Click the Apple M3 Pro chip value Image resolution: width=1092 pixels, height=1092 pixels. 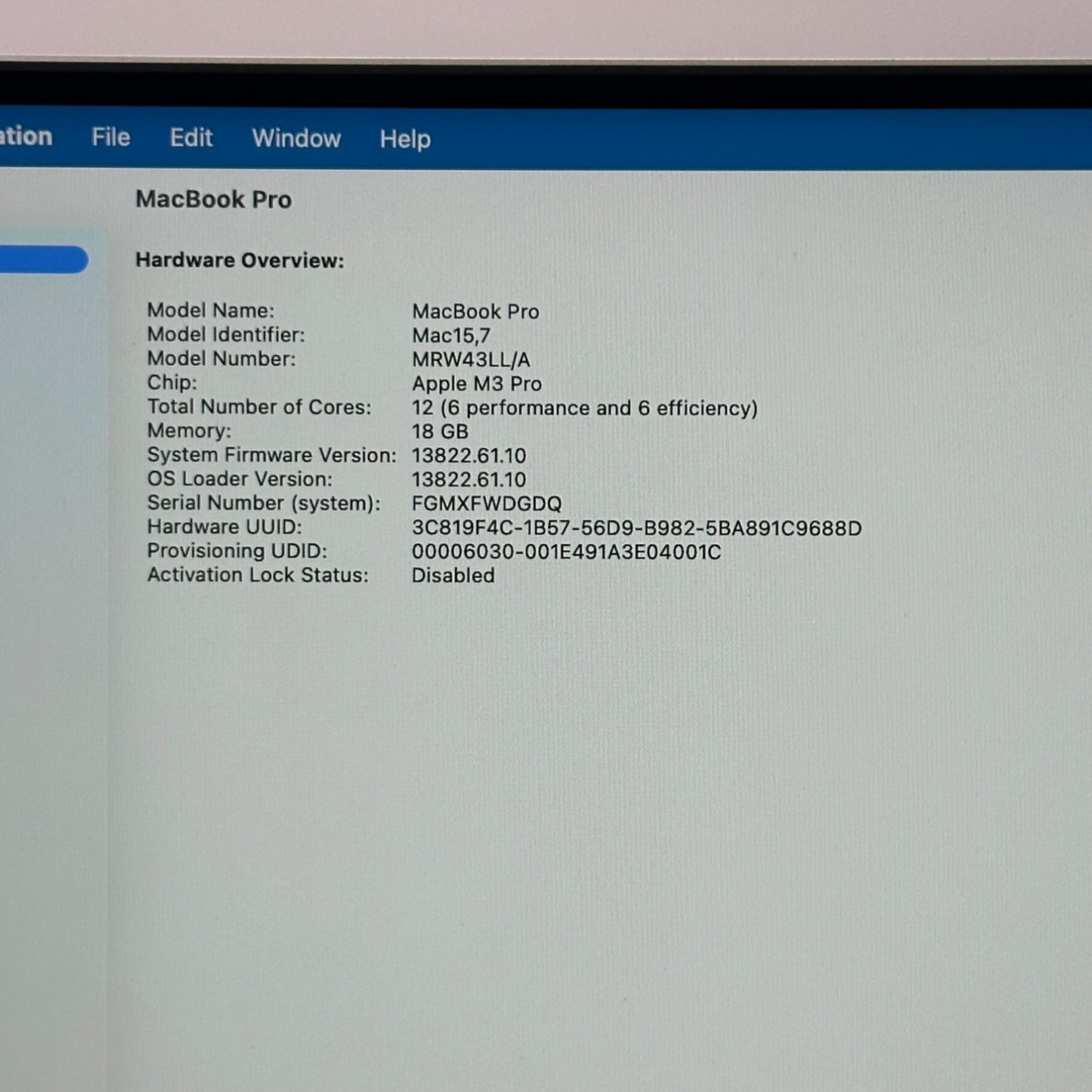[x=477, y=384]
